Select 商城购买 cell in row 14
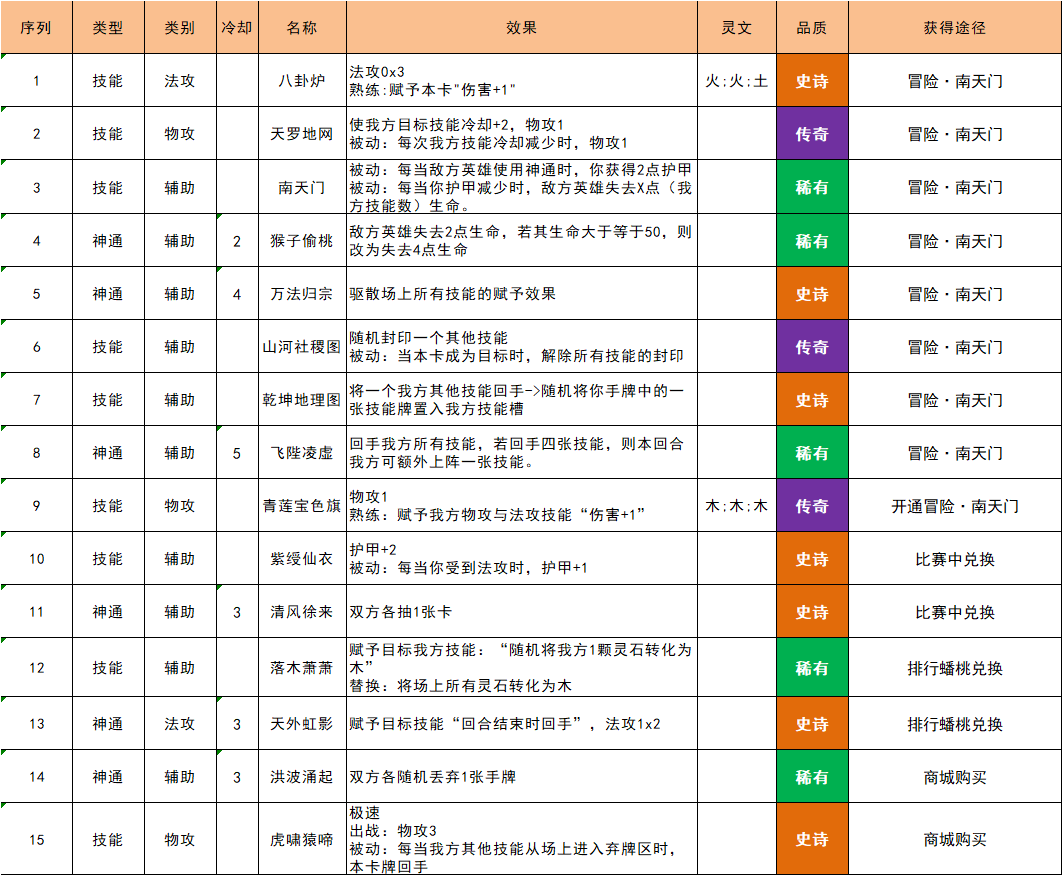This screenshot has width=1062, height=875. [955, 776]
